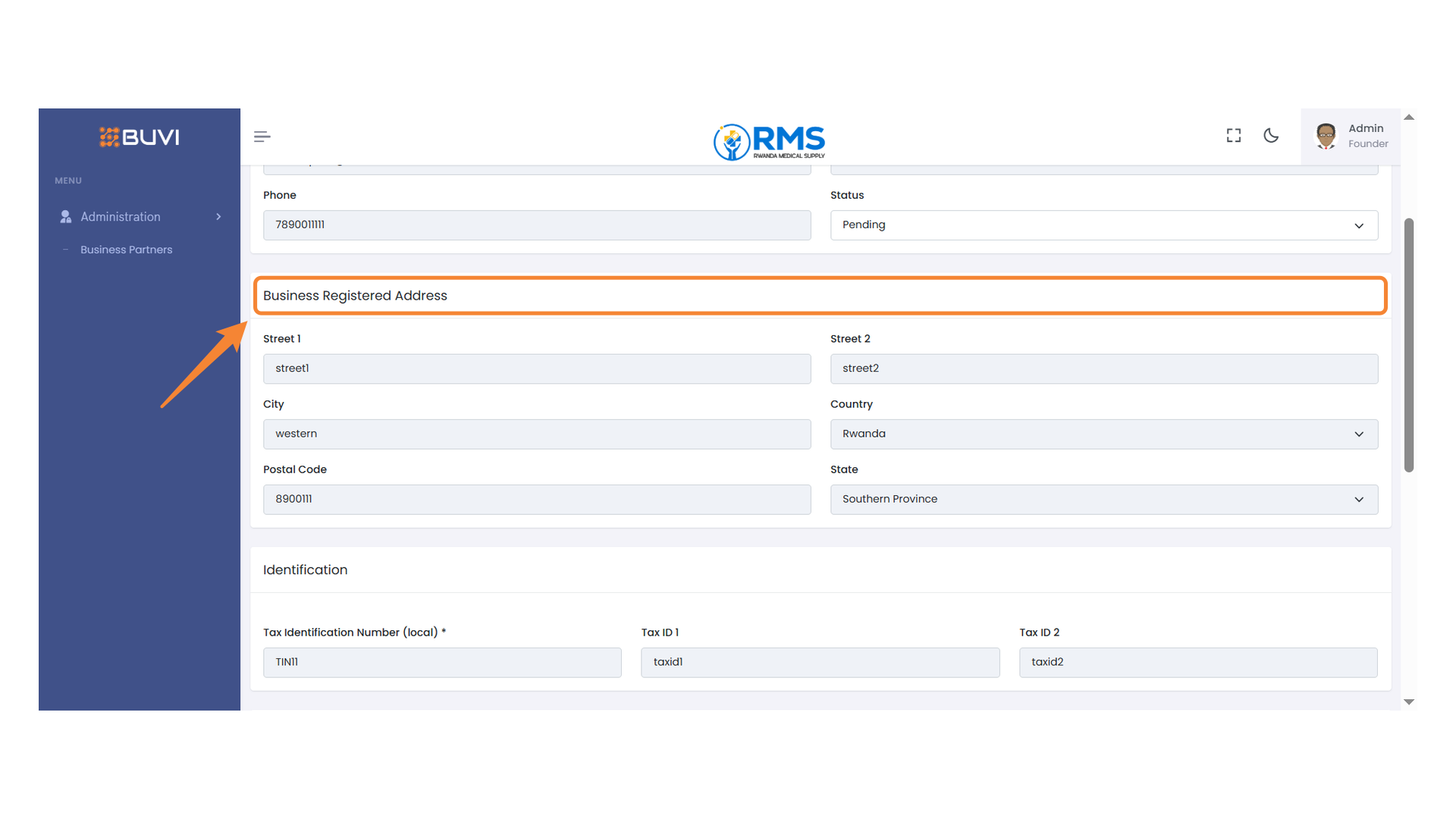The width and height of the screenshot is (1456, 819).
Task: Click the Phone input field
Action: click(536, 225)
